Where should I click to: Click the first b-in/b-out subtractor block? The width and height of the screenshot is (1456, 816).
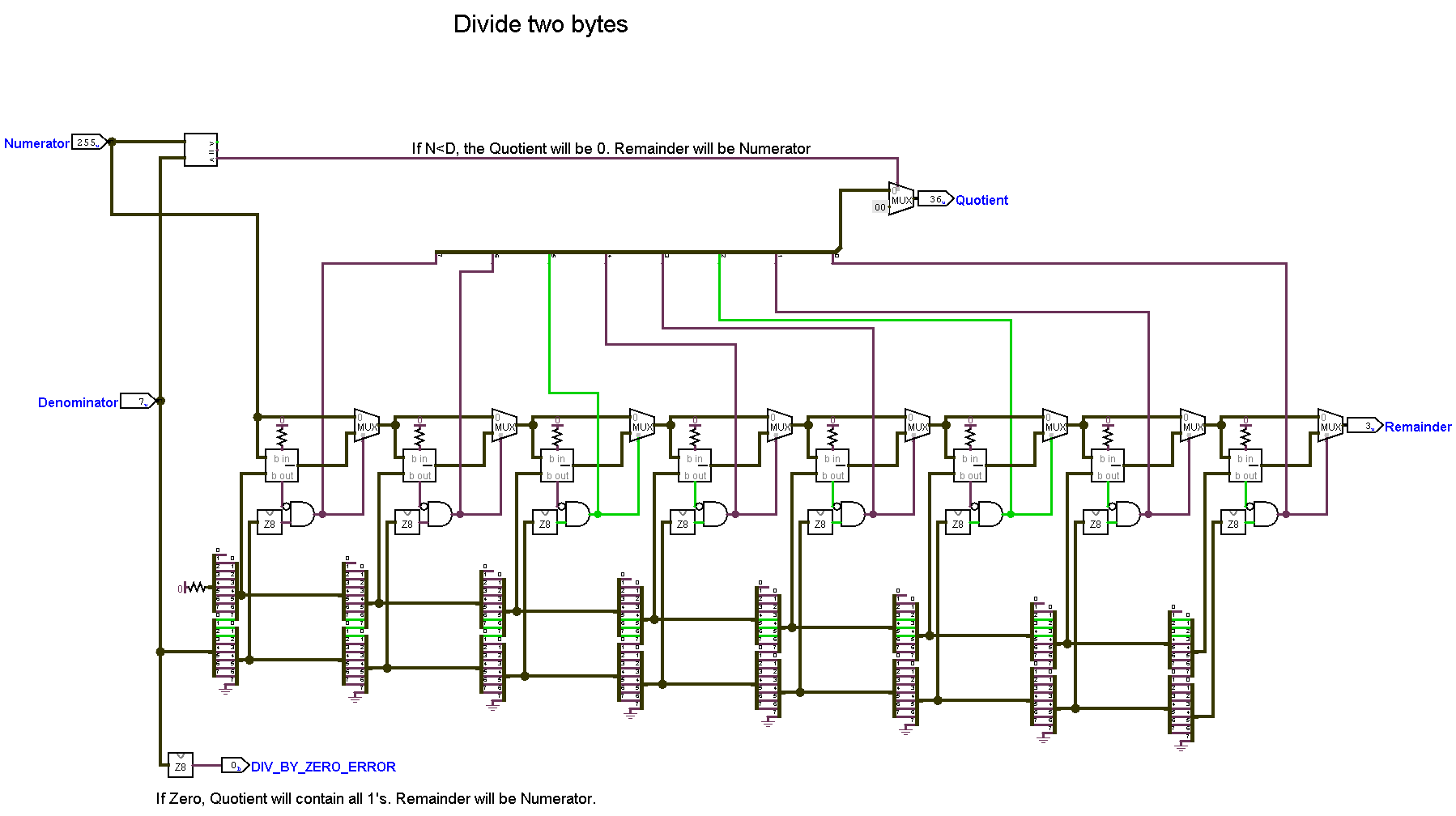(281, 465)
